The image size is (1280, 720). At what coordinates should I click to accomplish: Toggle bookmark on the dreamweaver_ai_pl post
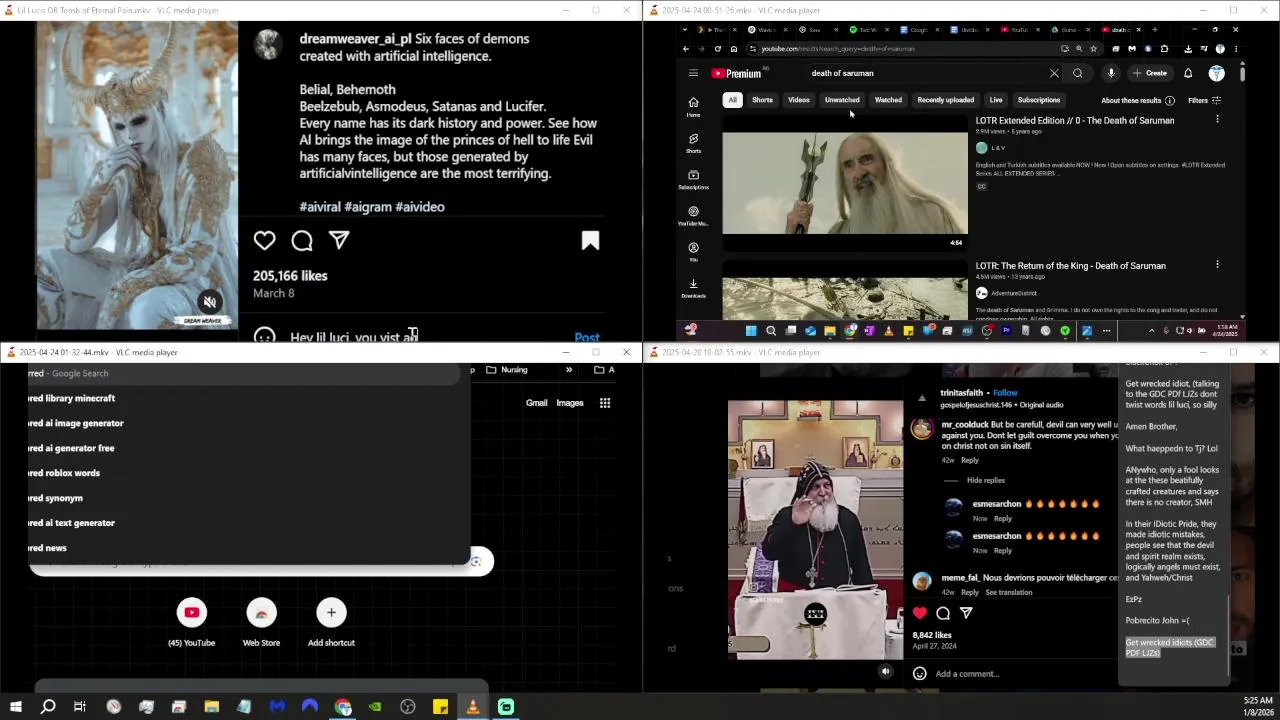pos(590,241)
